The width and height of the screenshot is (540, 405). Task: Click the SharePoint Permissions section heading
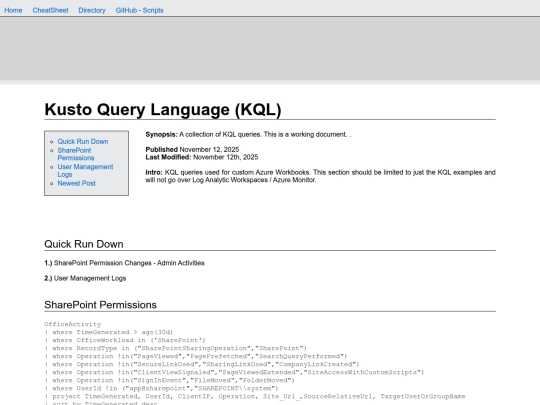[x=100, y=305]
